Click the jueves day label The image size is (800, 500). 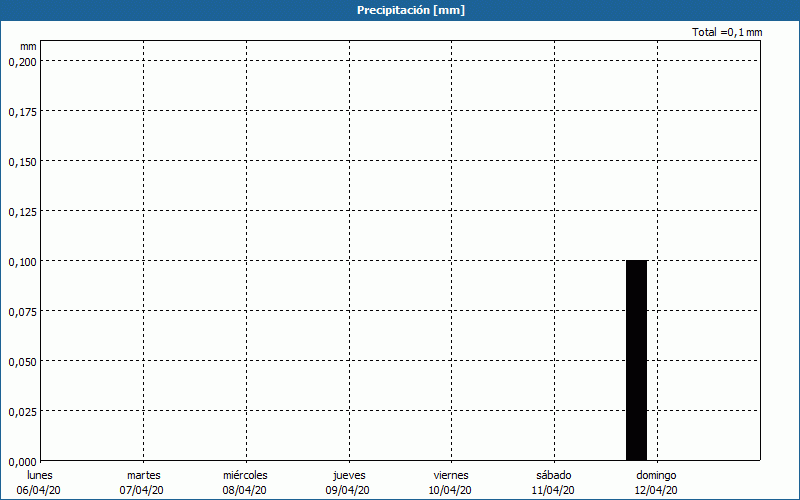pyautogui.click(x=349, y=476)
